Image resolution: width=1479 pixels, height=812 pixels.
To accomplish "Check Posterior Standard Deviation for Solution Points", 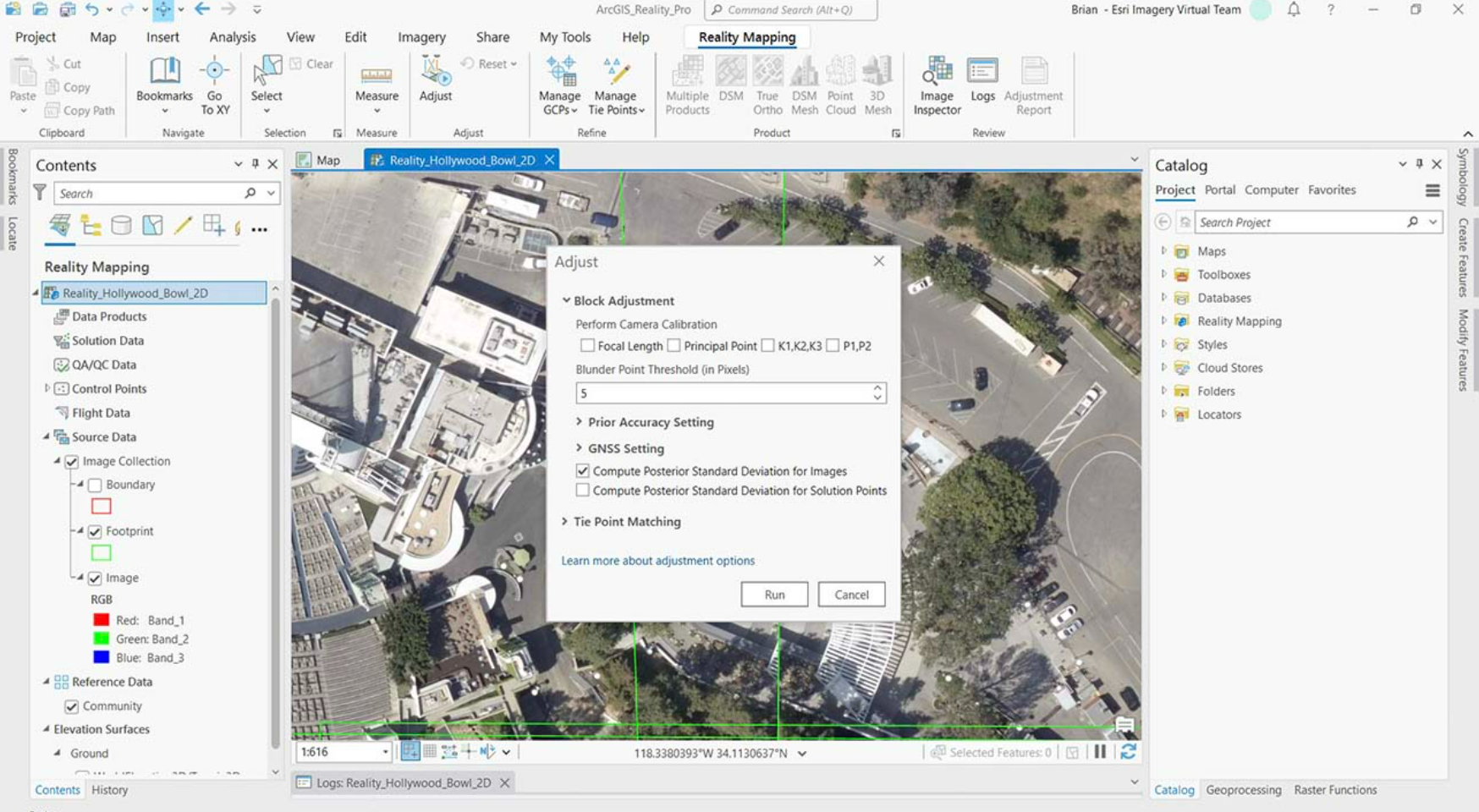I will click(x=582, y=490).
